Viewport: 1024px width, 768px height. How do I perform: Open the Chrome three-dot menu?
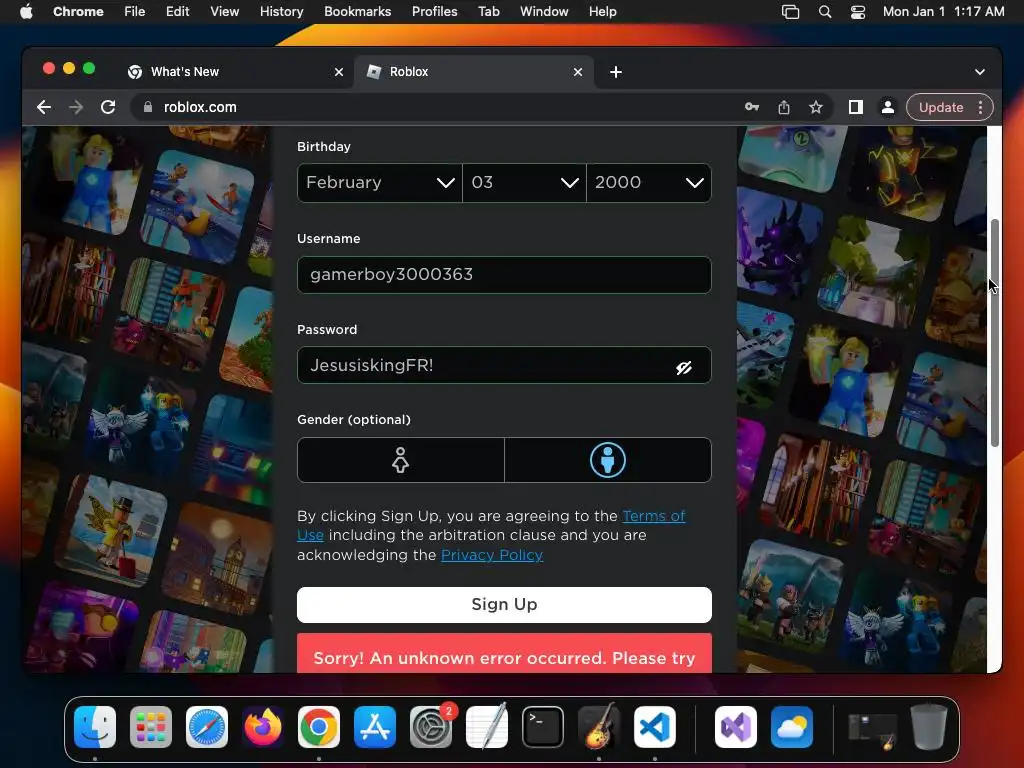(x=980, y=107)
